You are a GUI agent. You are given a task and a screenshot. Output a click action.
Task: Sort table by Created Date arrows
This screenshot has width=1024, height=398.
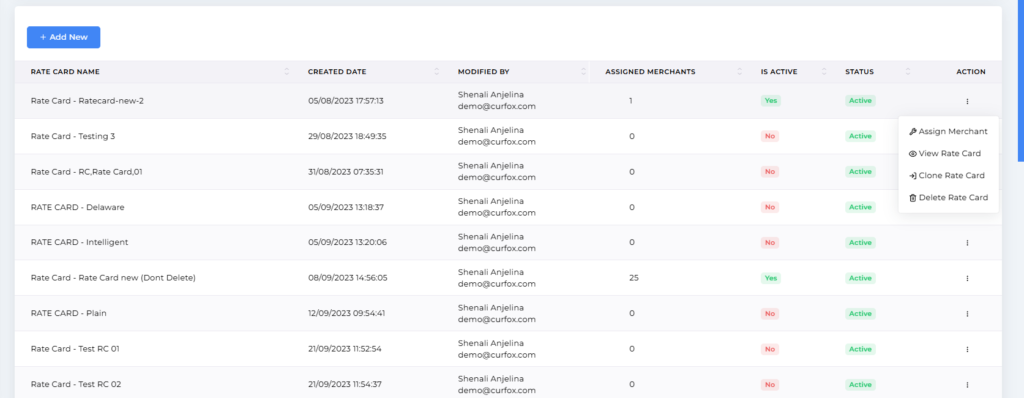[437, 72]
